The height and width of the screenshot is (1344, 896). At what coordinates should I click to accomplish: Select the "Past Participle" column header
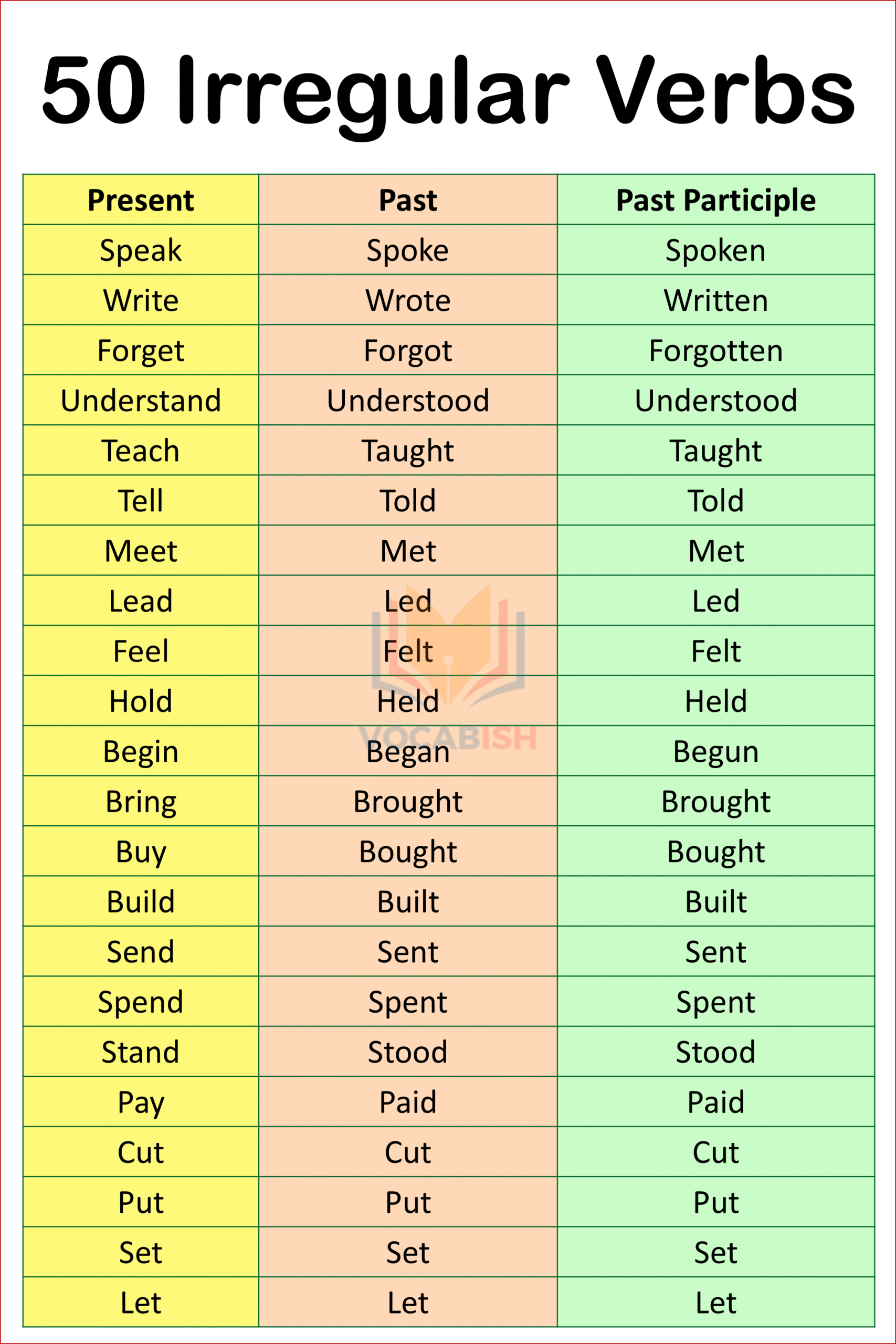(715, 200)
